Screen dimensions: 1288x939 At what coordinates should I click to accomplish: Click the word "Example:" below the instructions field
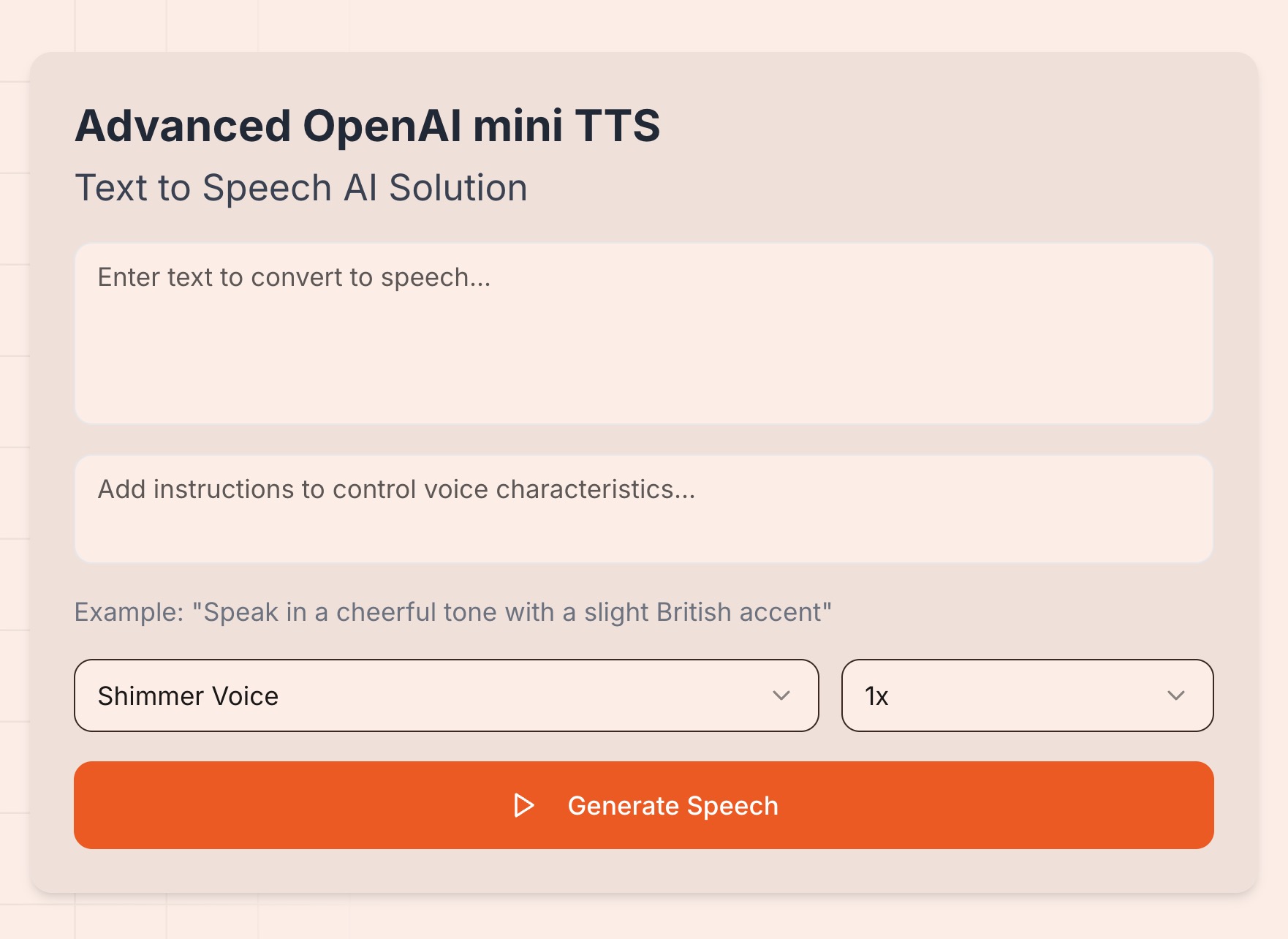pyautogui.click(x=129, y=612)
